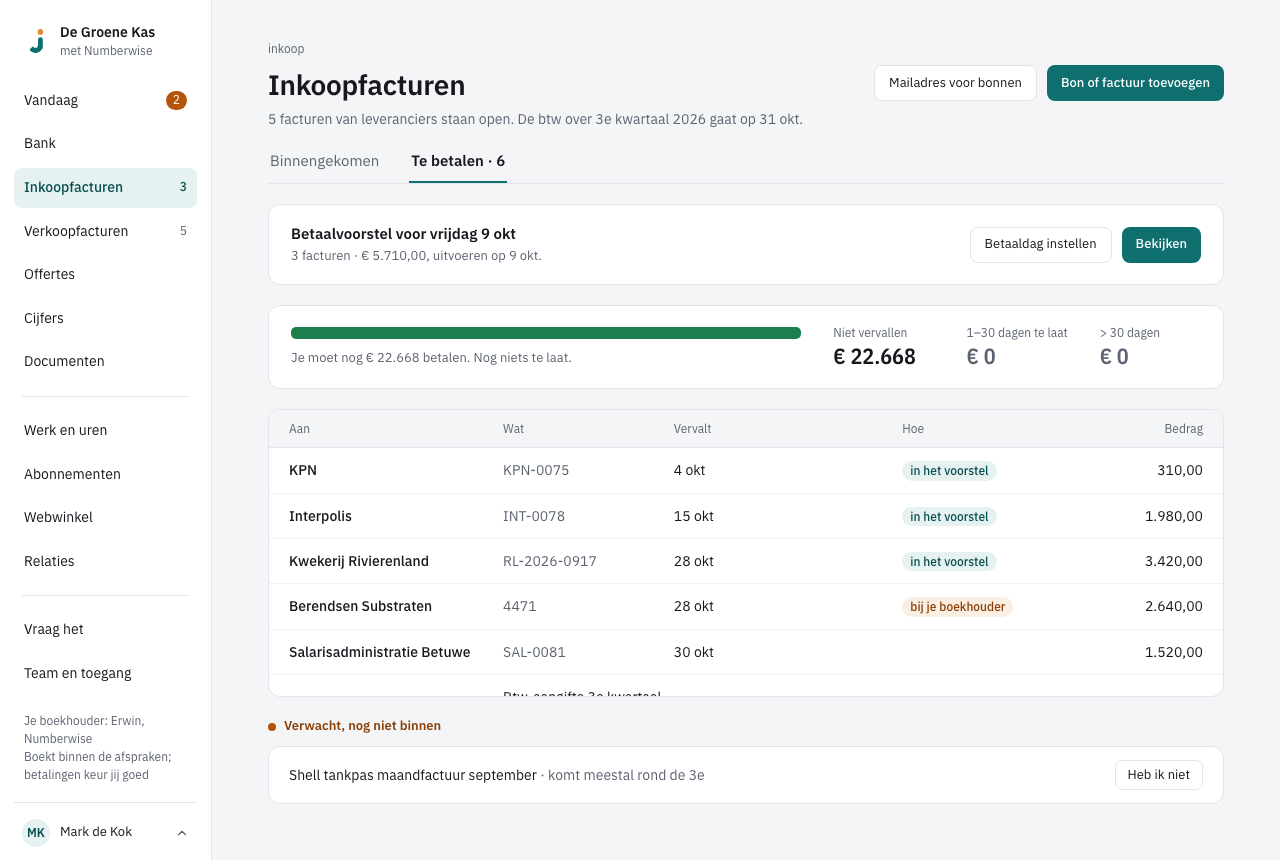The image size is (1280, 860).
Task: Click the MK user avatar
Action: [x=36, y=832]
